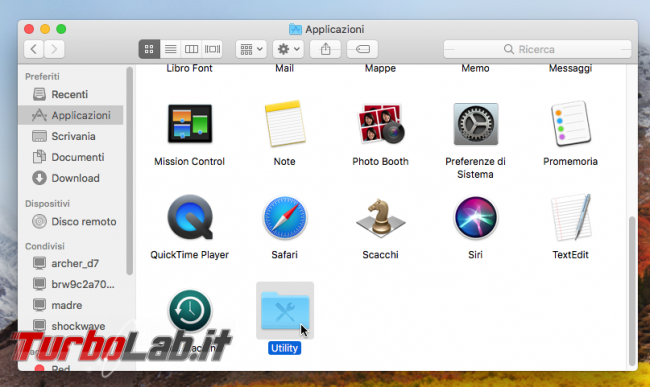Screen dimensions: 650x387
Task: Go forward in Finder
Action: (x=54, y=49)
